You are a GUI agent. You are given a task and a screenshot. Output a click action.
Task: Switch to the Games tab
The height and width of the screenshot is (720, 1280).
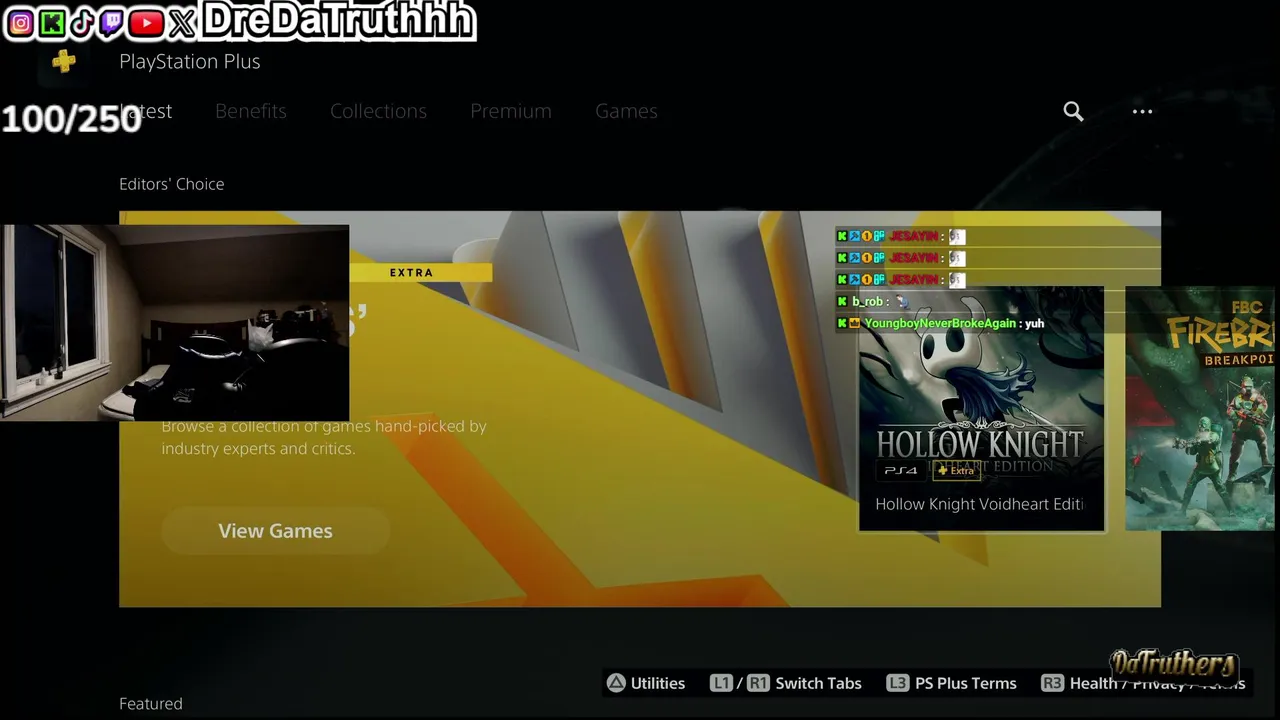626,111
